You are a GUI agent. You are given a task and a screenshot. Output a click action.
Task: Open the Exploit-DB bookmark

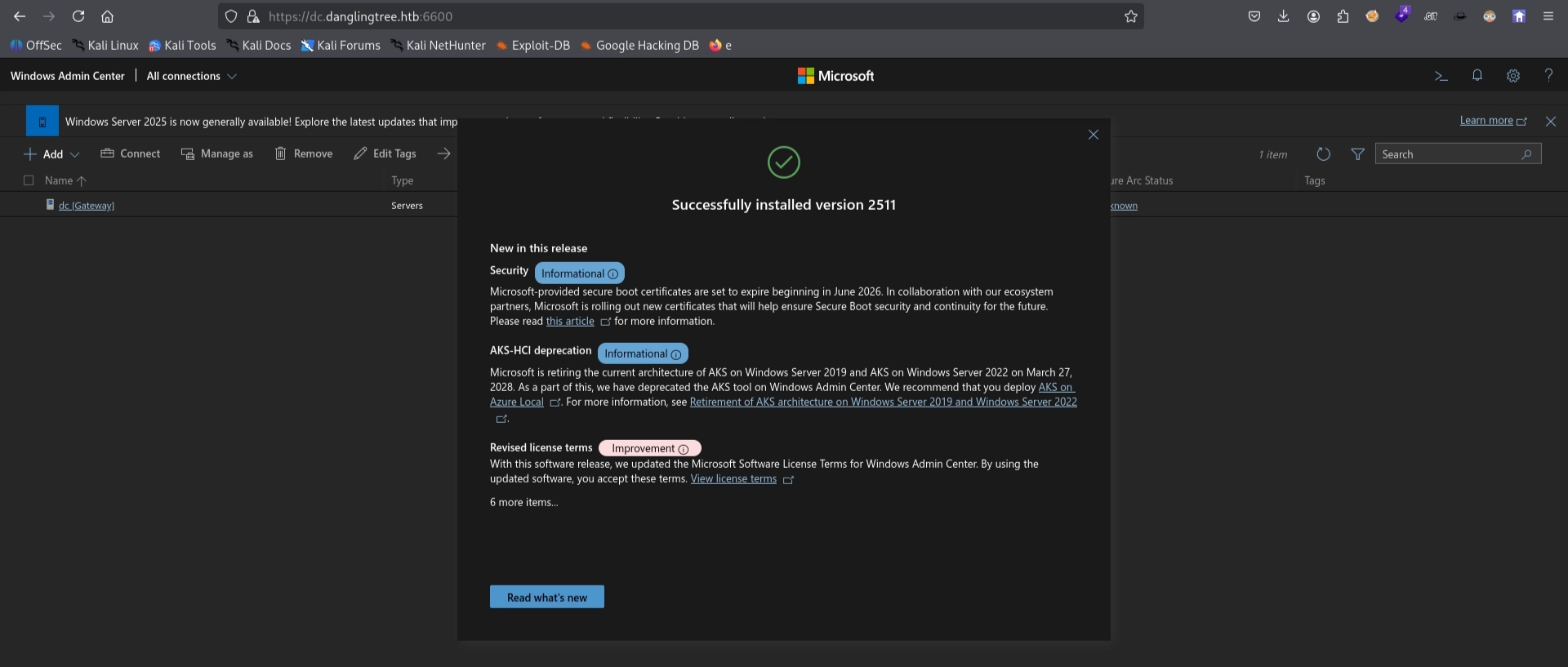(532, 46)
